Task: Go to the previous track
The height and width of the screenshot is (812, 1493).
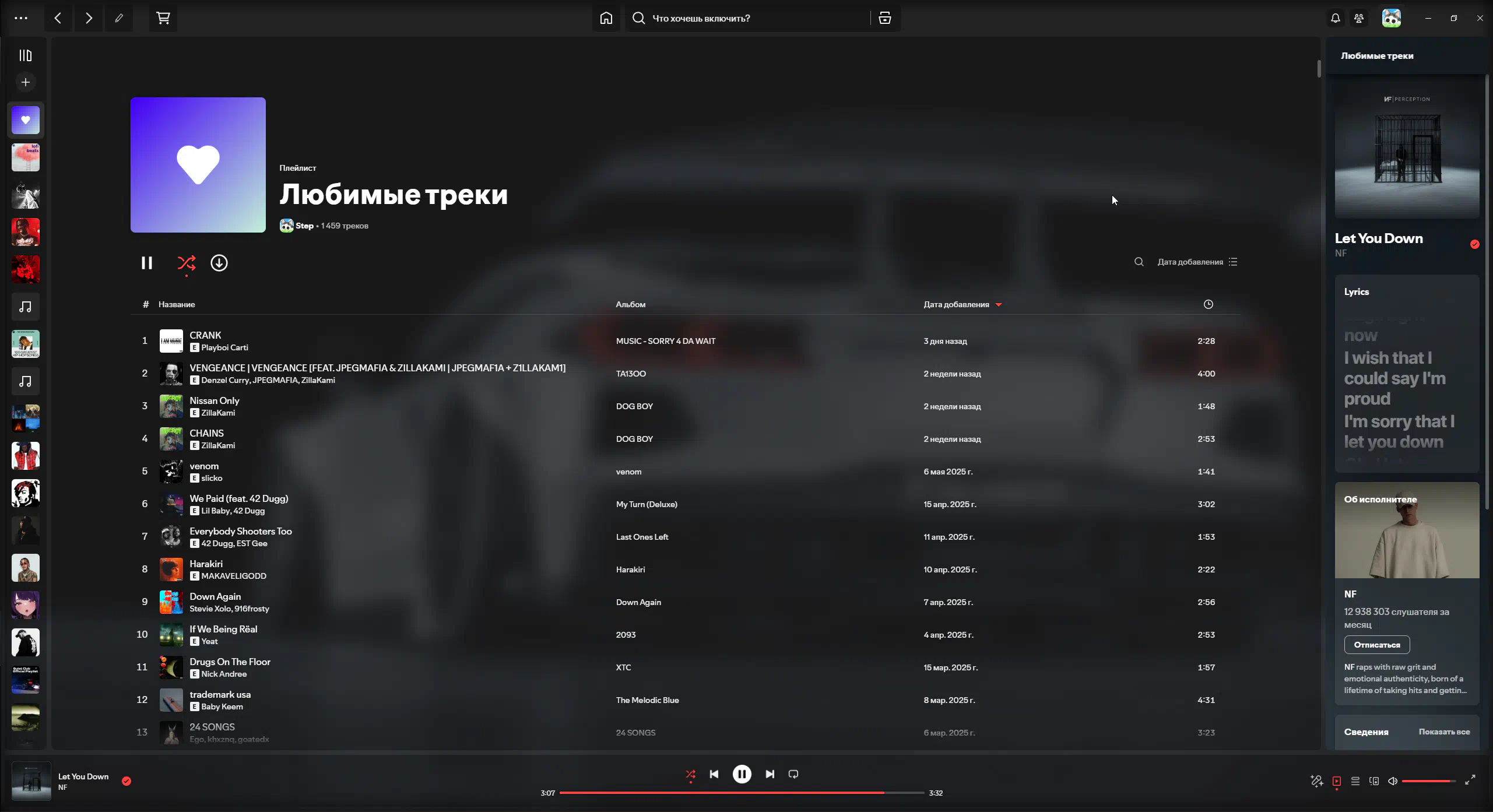Action: [x=714, y=774]
